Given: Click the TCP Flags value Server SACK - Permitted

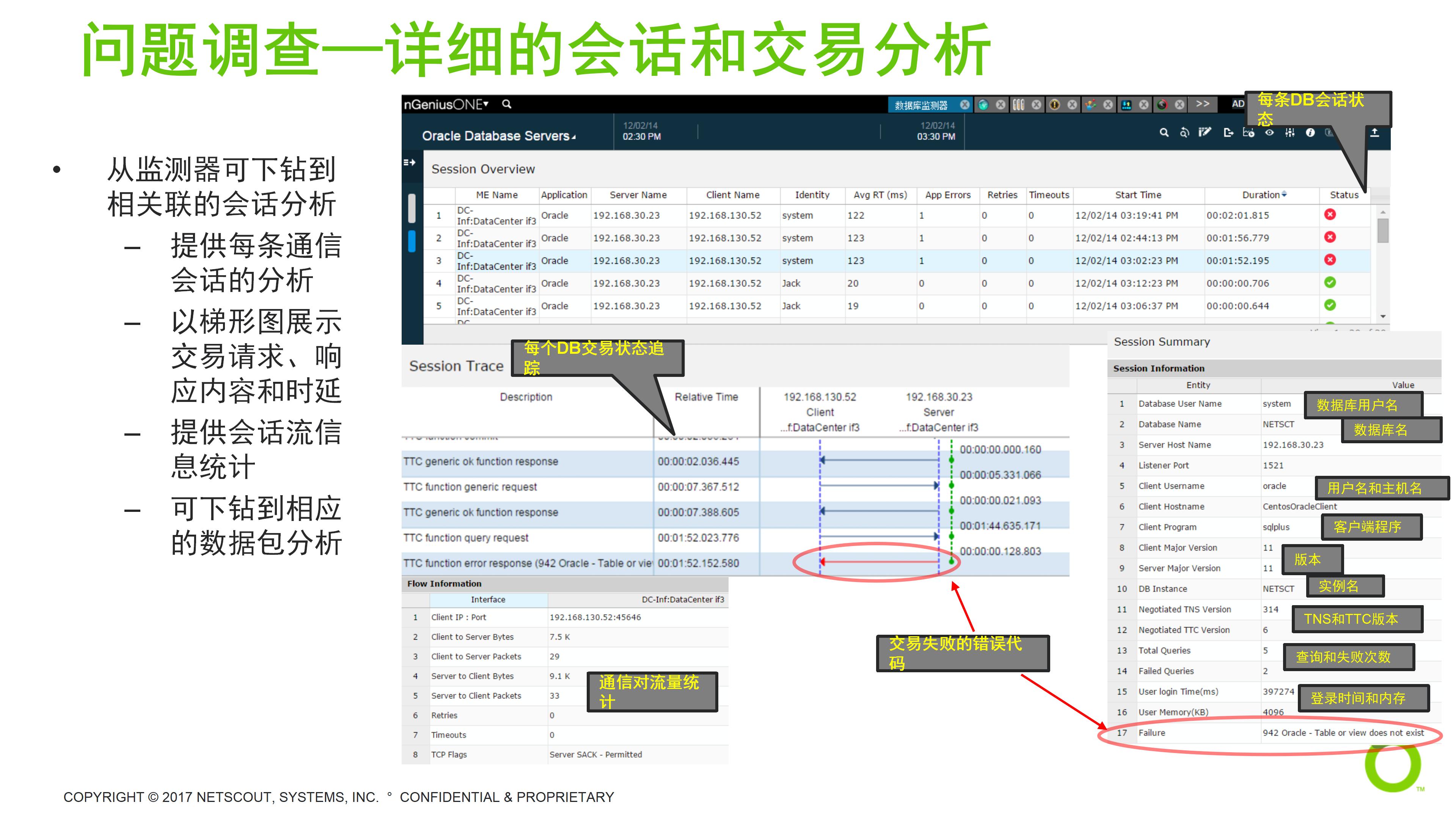Looking at the screenshot, I should coord(596,755).
